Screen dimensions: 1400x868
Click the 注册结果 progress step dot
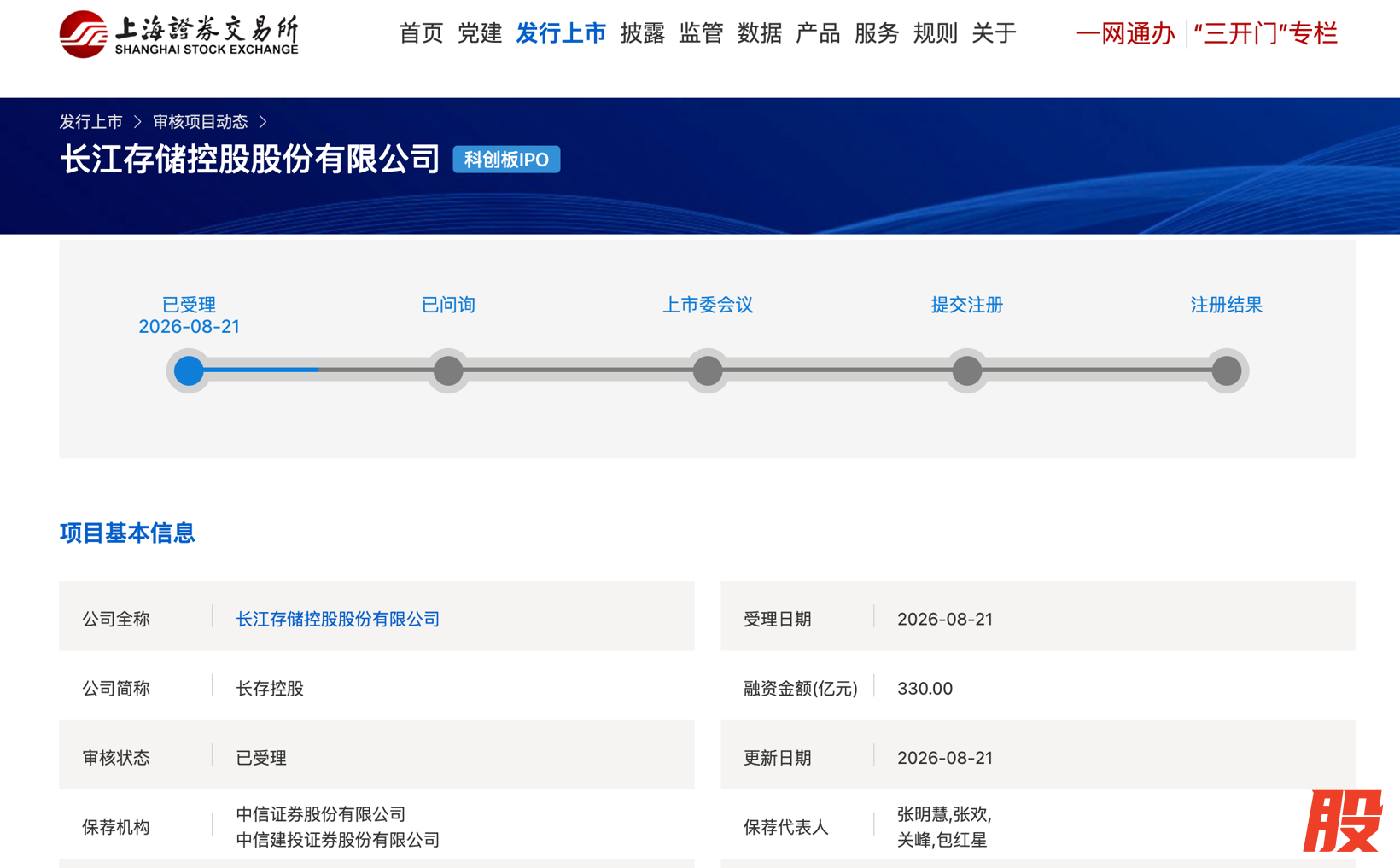[x=1227, y=370]
